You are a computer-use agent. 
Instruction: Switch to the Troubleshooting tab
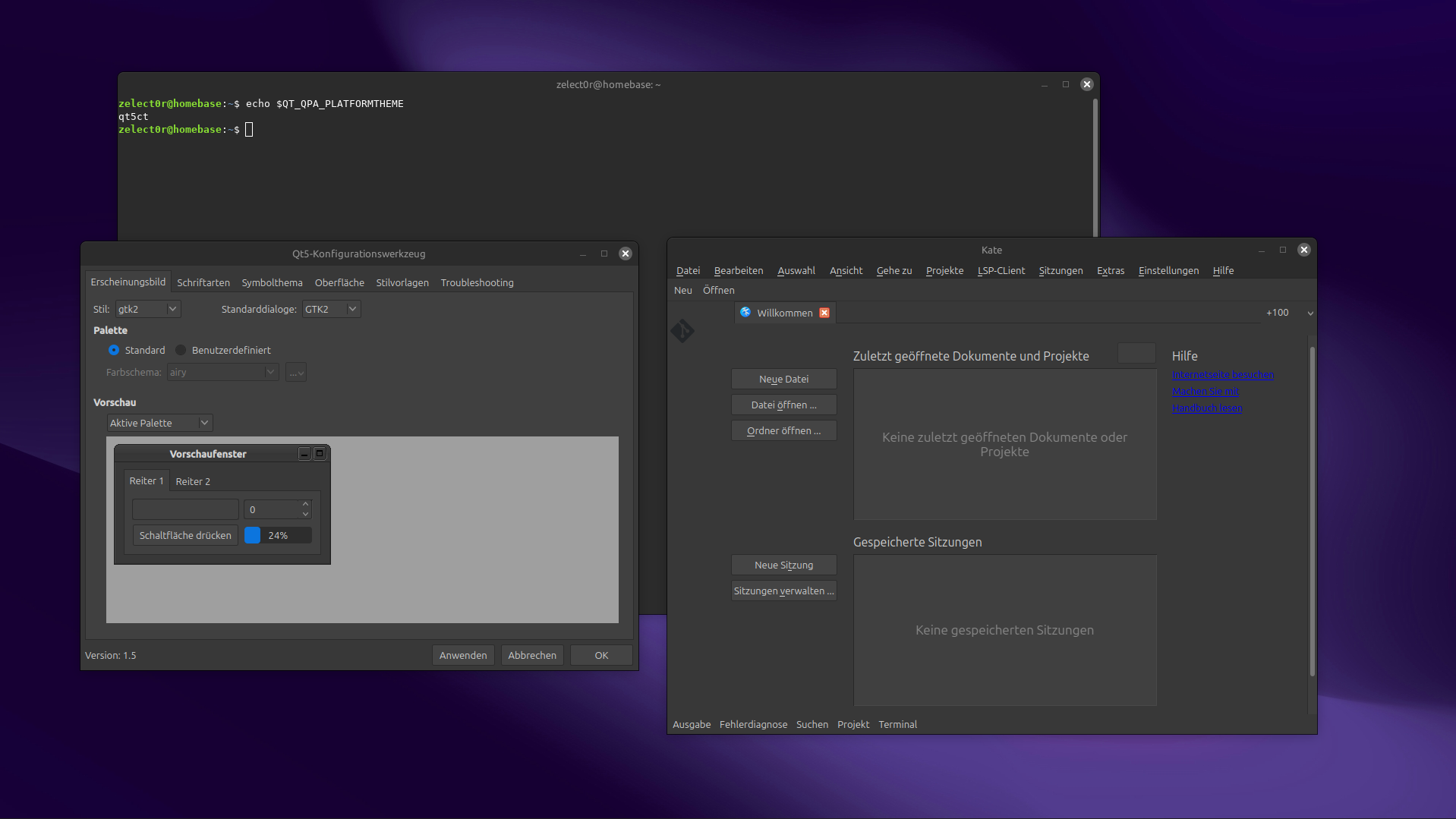(477, 282)
